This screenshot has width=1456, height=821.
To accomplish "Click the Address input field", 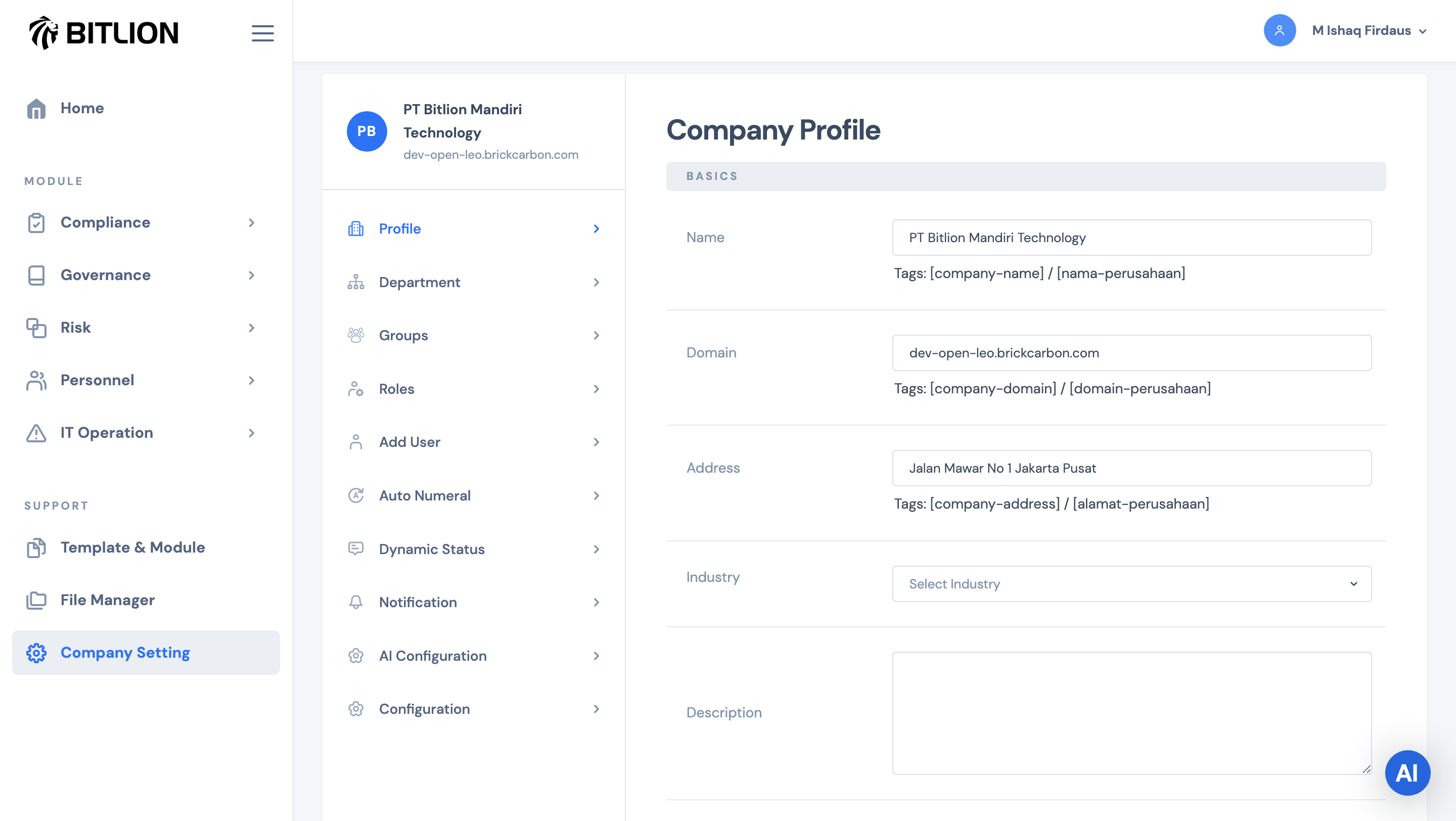I will [1131, 468].
